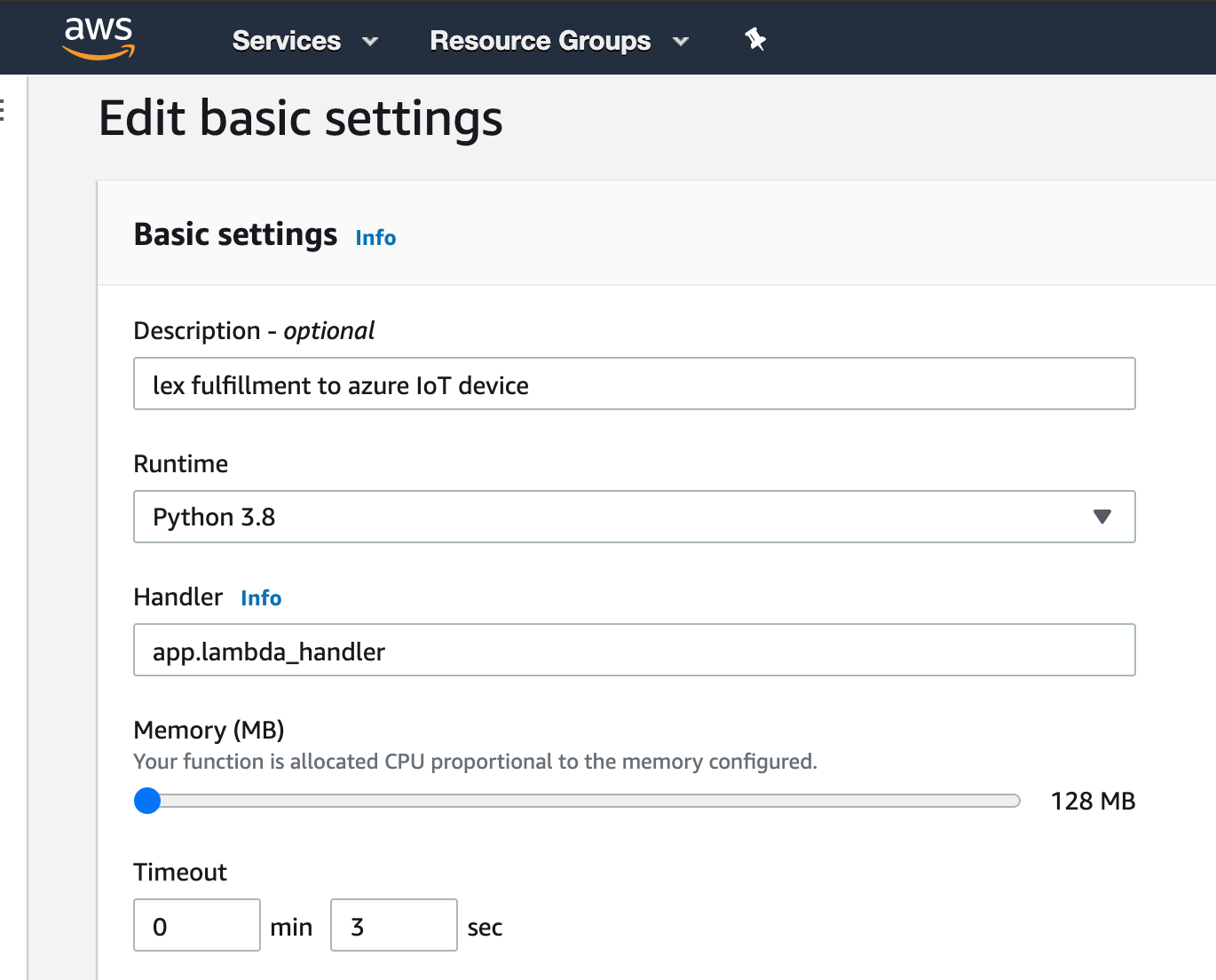Click the Services dropdown caret icon
This screenshot has height=980, width=1216.
[x=370, y=42]
